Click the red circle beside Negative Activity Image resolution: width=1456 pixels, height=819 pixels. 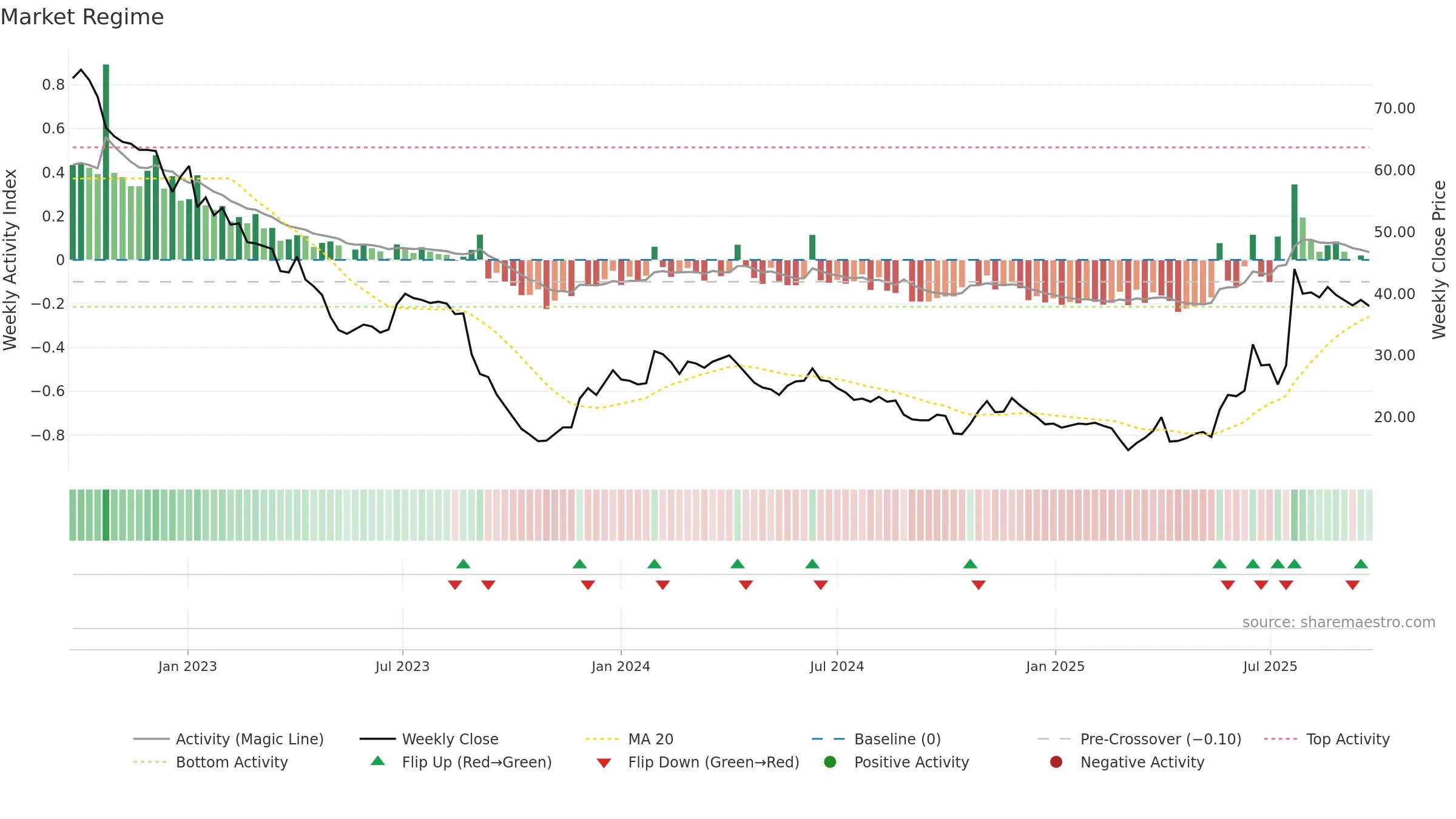point(1056,762)
